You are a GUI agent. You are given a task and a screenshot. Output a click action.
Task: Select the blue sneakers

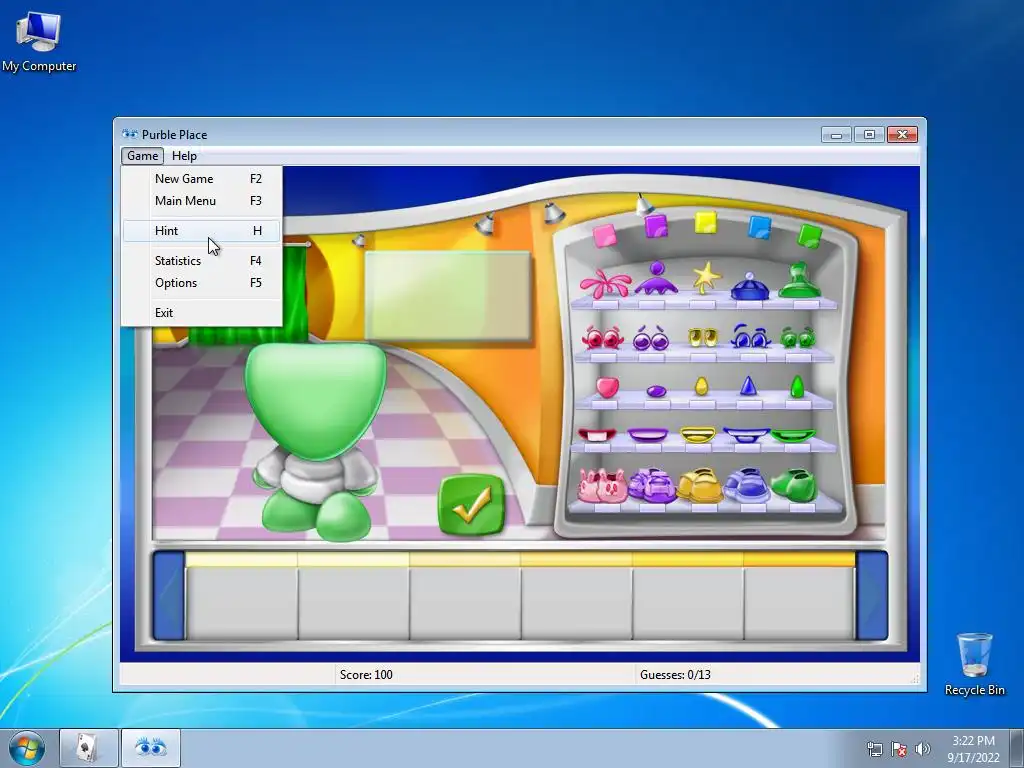(746, 485)
